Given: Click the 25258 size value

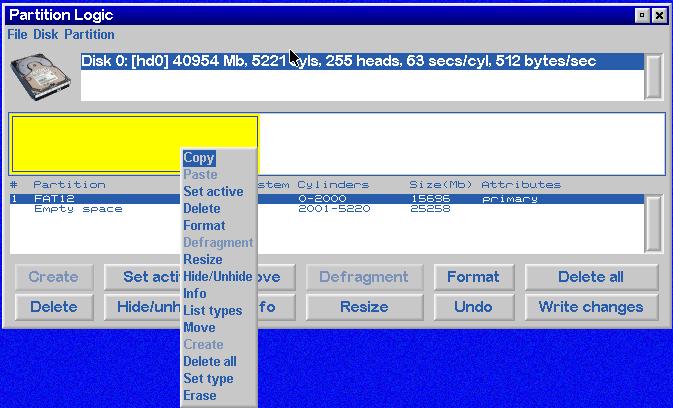Looking at the screenshot, I should point(430,209).
